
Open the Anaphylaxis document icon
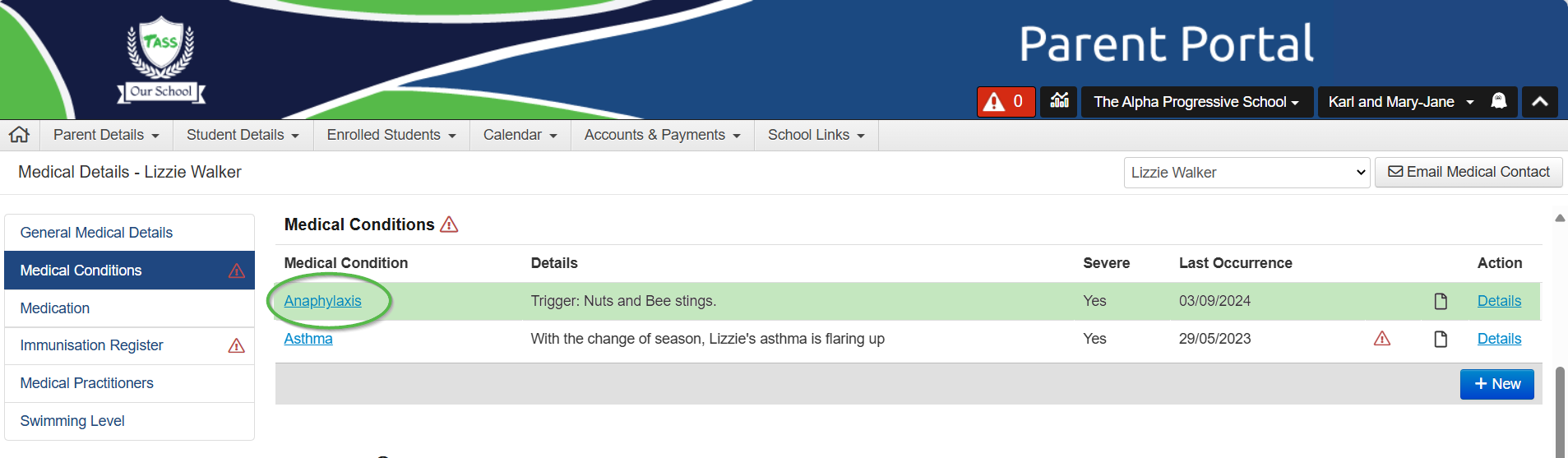(1441, 301)
